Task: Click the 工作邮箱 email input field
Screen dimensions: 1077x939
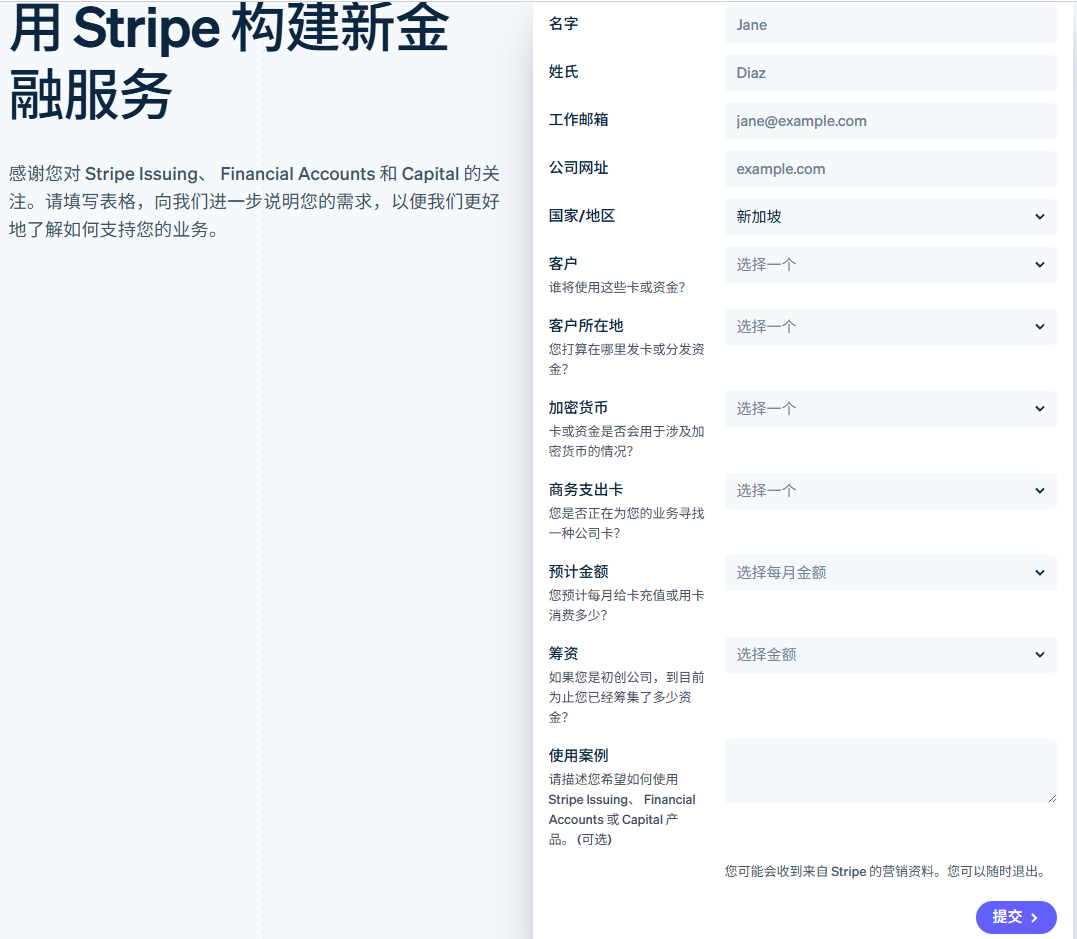Action: pos(890,121)
